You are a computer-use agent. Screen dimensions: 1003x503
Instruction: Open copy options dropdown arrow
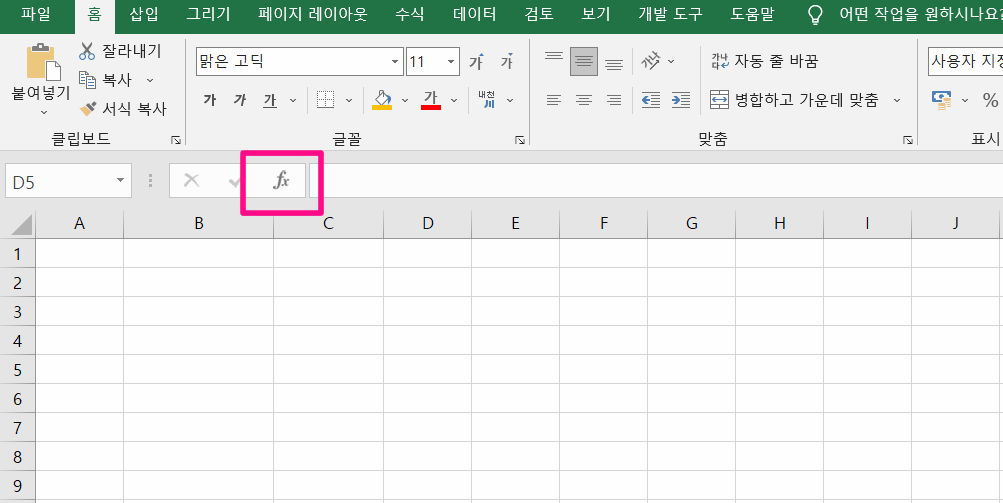pos(150,80)
